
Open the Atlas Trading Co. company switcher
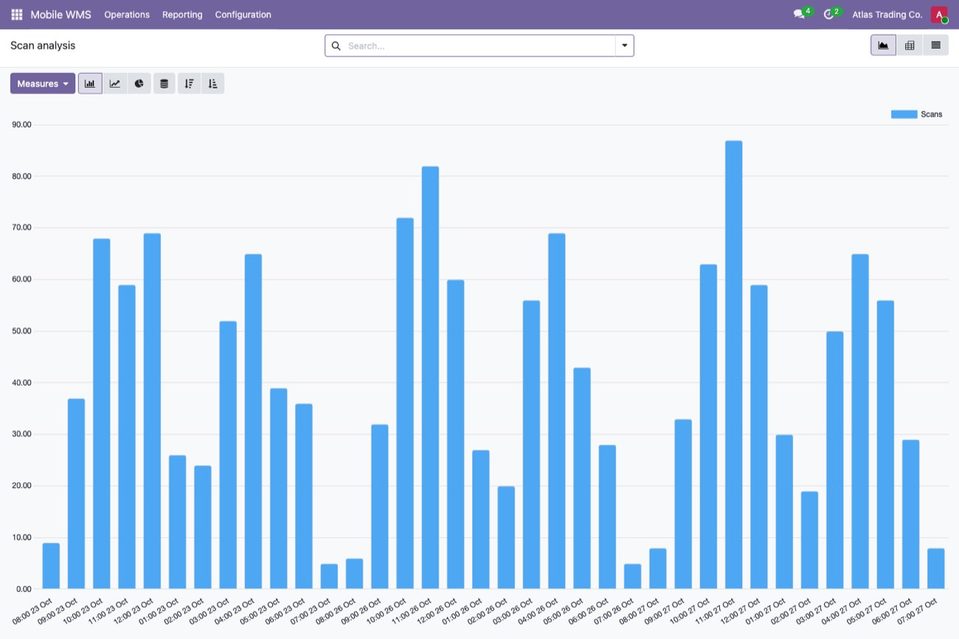pyautogui.click(x=887, y=15)
